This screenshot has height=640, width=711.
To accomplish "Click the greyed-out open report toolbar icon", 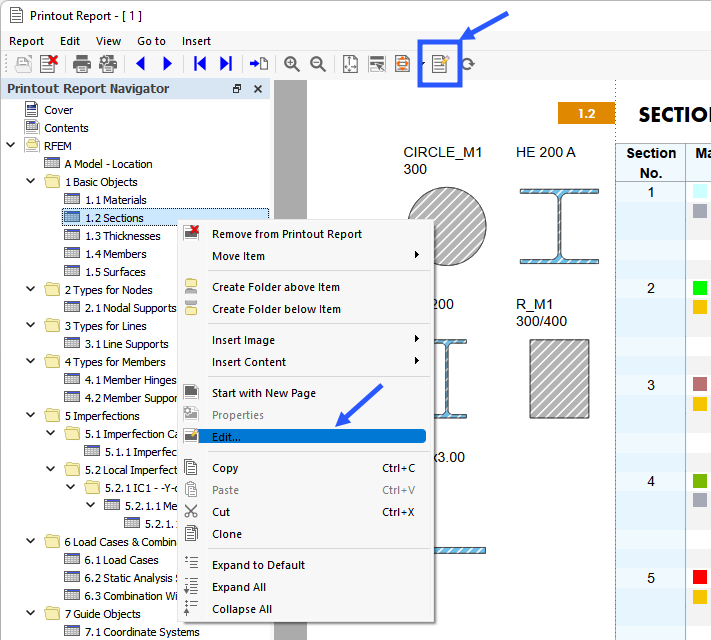I will pyautogui.click(x=23, y=64).
